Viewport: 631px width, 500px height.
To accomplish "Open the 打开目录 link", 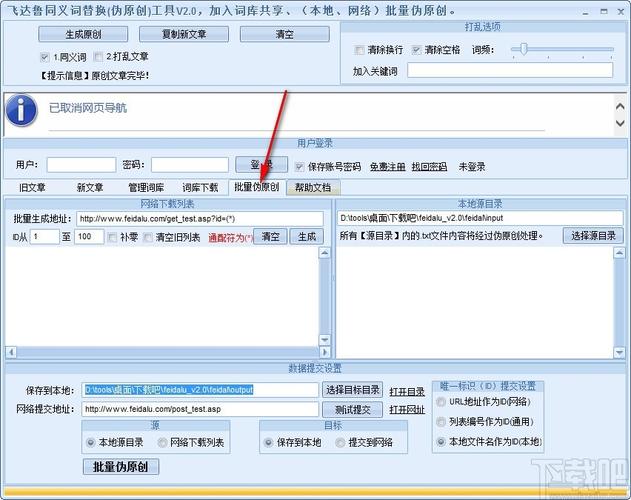I will [407, 391].
